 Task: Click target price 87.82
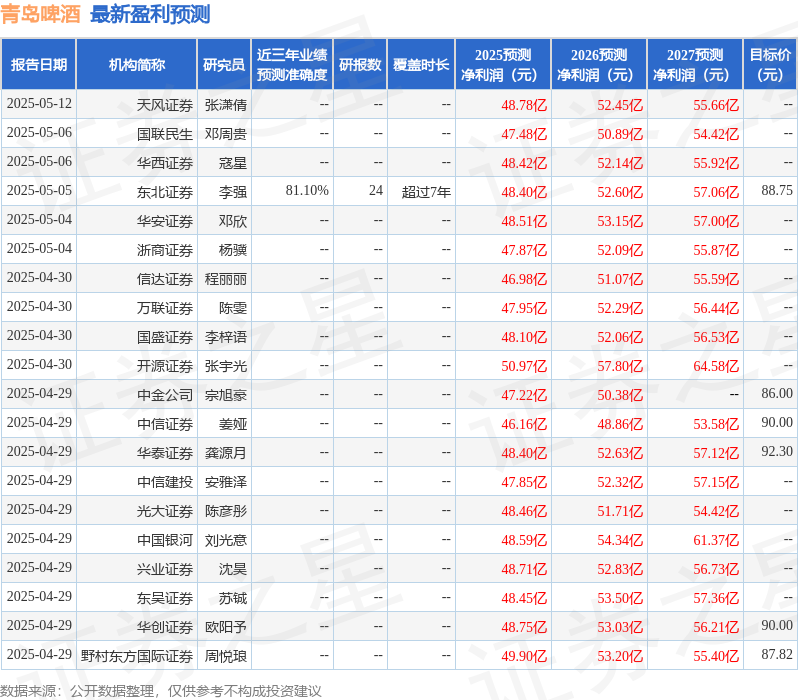click(777, 655)
